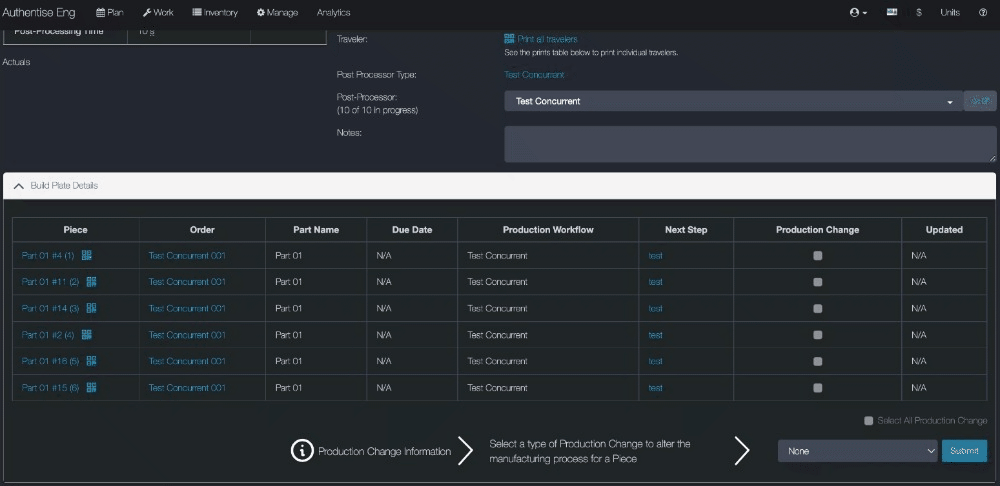Viewport: 1000px width, 486px height.
Task: Enable Select All Production Change checkbox
Action: [x=868, y=421]
